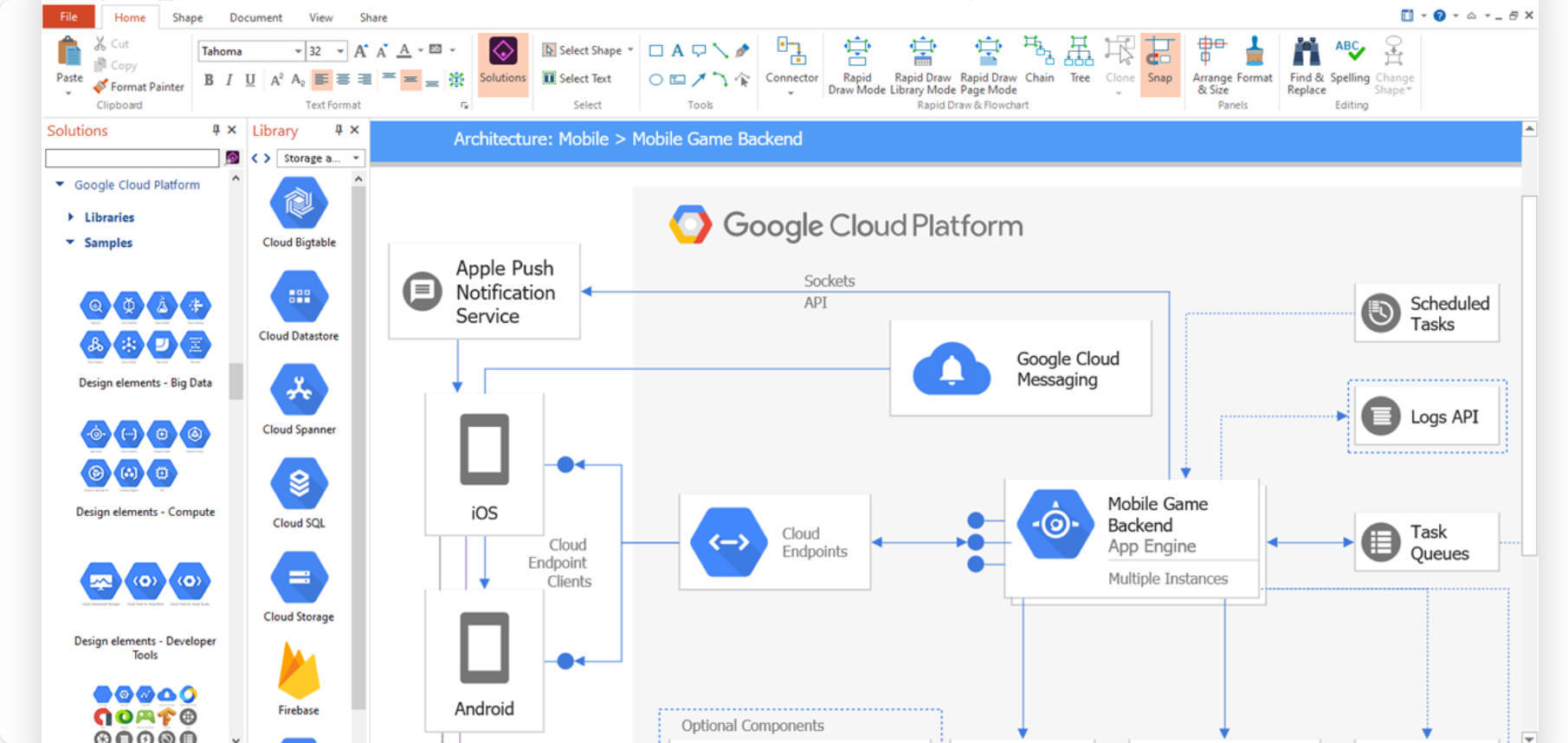Toggle superscript formatting
1568x743 pixels.
(276, 80)
